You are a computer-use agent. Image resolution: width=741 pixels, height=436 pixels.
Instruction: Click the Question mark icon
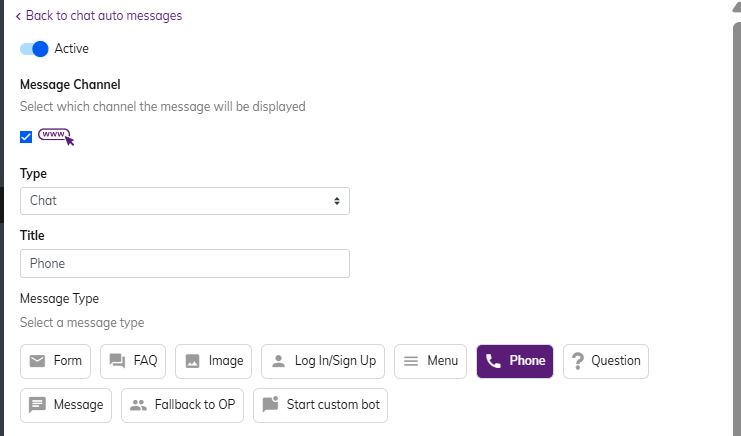point(577,361)
